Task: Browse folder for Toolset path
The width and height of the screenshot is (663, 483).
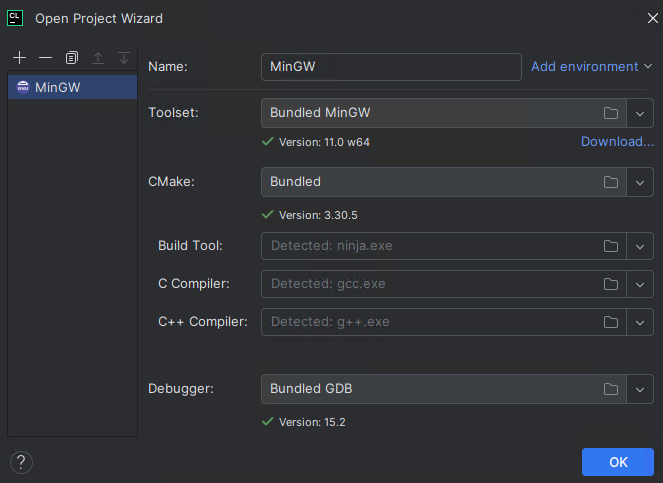Action: tap(610, 113)
